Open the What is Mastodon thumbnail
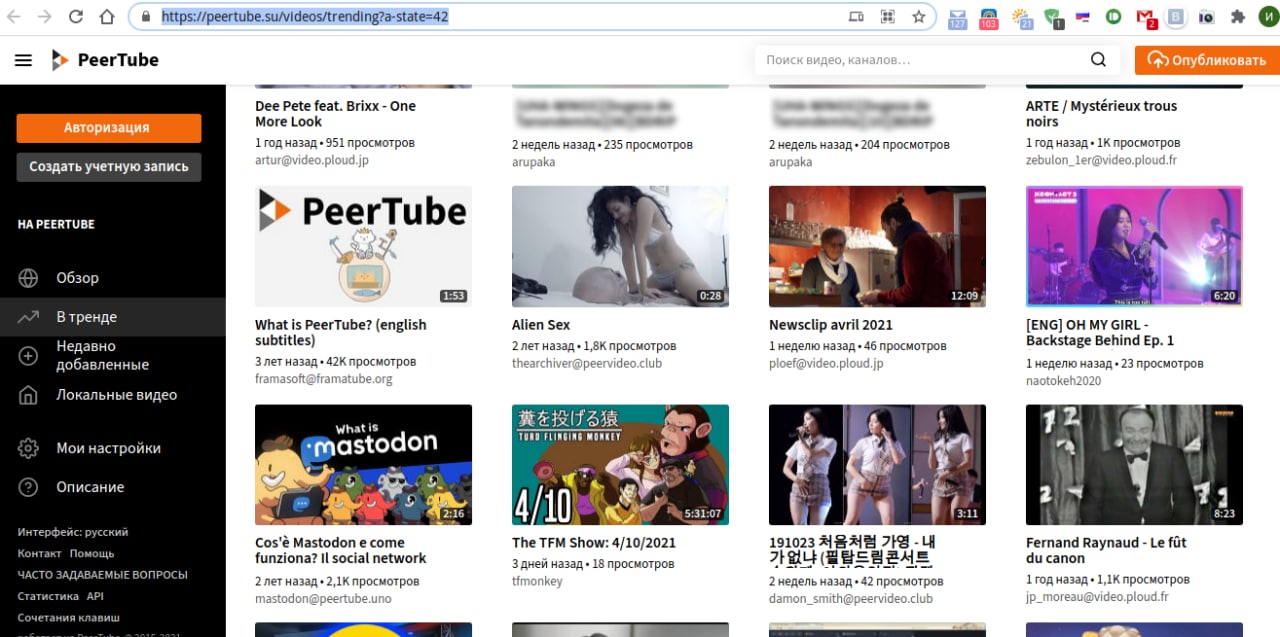Screen dimensions: 1280x637 363,465
